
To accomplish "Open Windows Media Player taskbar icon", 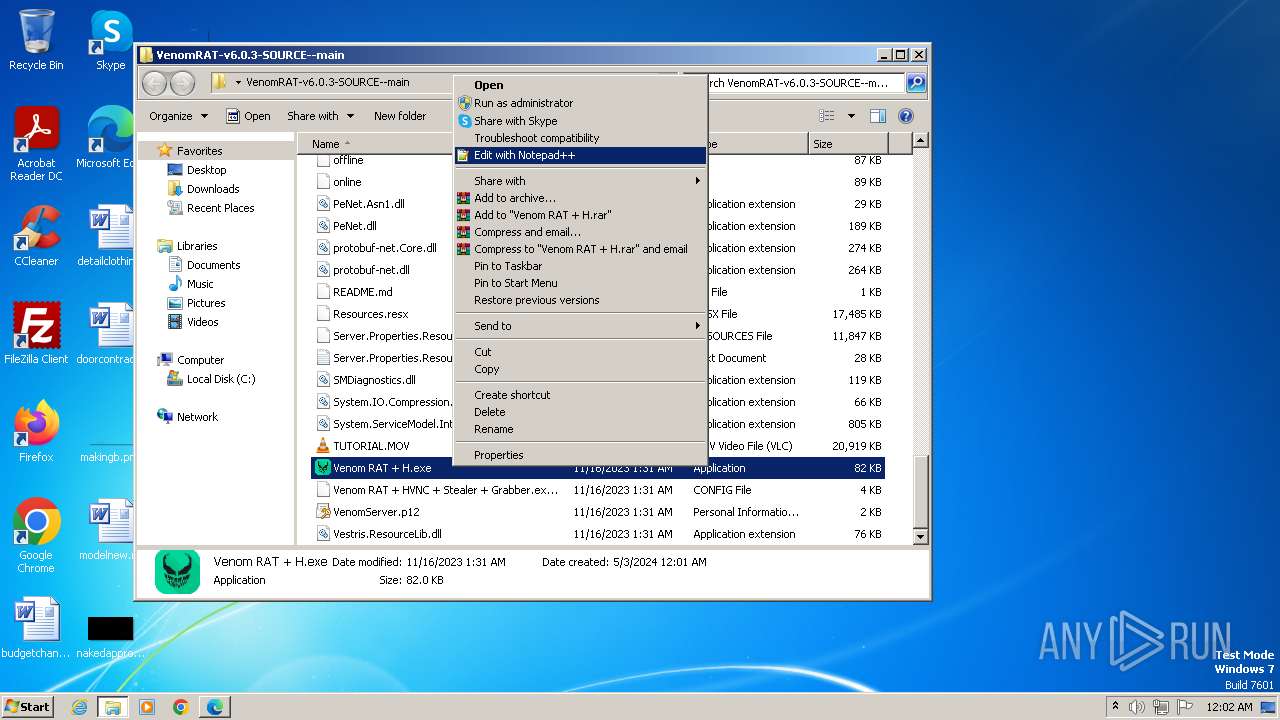I will coord(147,707).
